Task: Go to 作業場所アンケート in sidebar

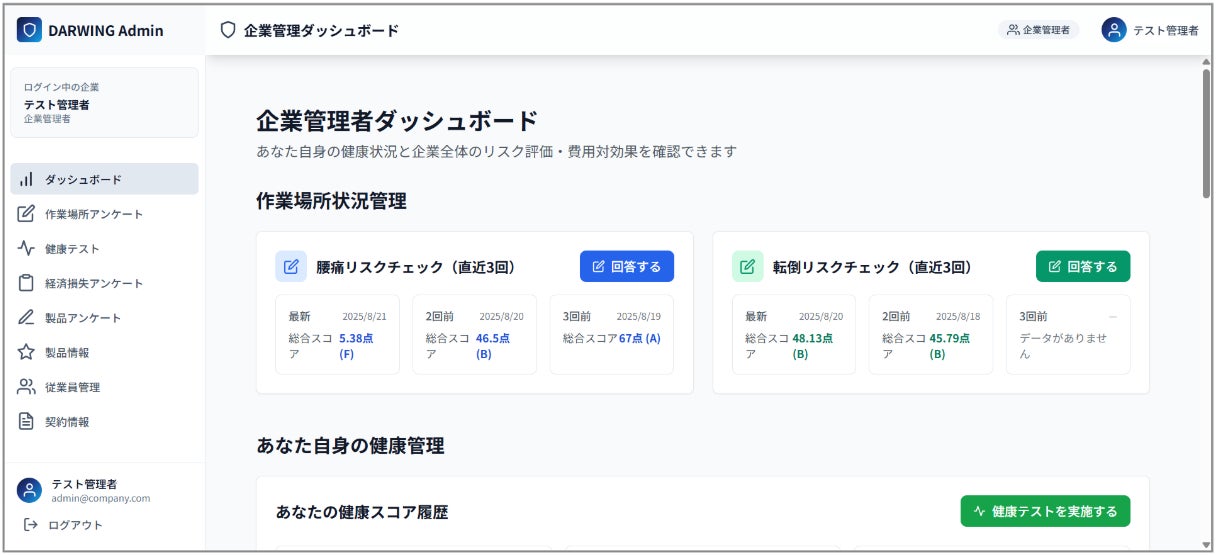Action: [x=94, y=214]
